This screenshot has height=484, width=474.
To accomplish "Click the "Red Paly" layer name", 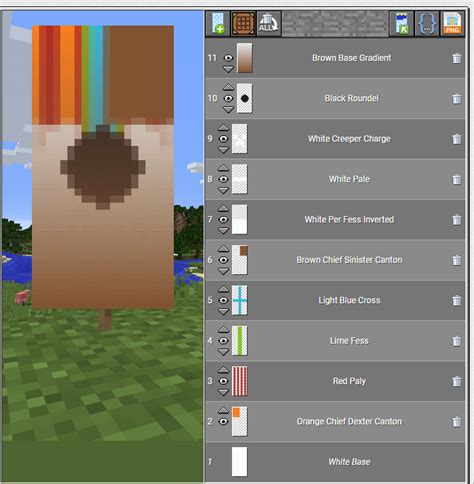I will coord(349,381).
